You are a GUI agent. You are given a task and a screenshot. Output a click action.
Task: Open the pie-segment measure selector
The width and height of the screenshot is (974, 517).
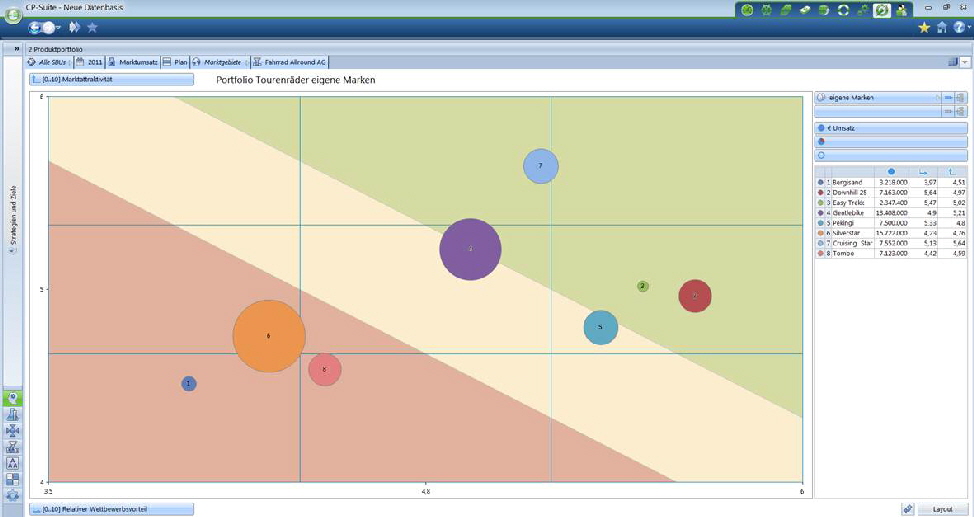891,142
